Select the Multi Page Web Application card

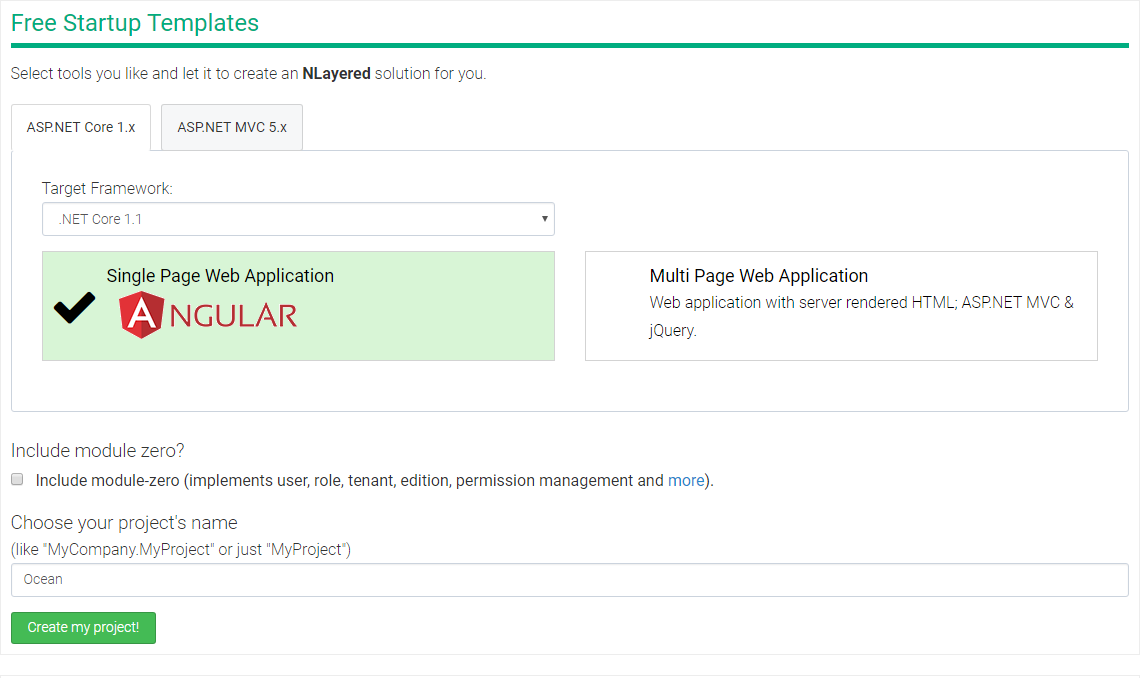pyautogui.click(x=841, y=306)
